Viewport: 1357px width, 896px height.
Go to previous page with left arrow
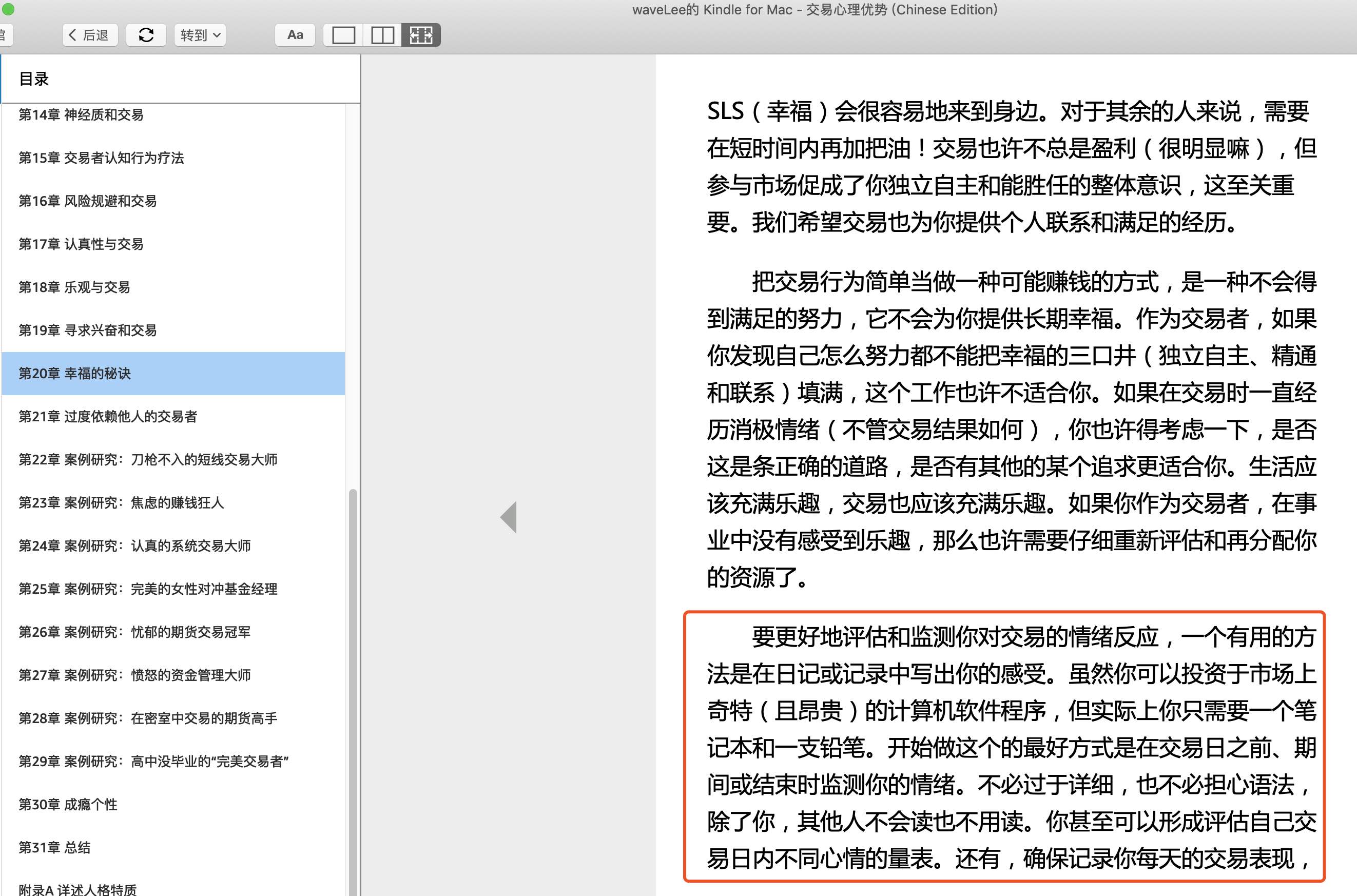509,517
